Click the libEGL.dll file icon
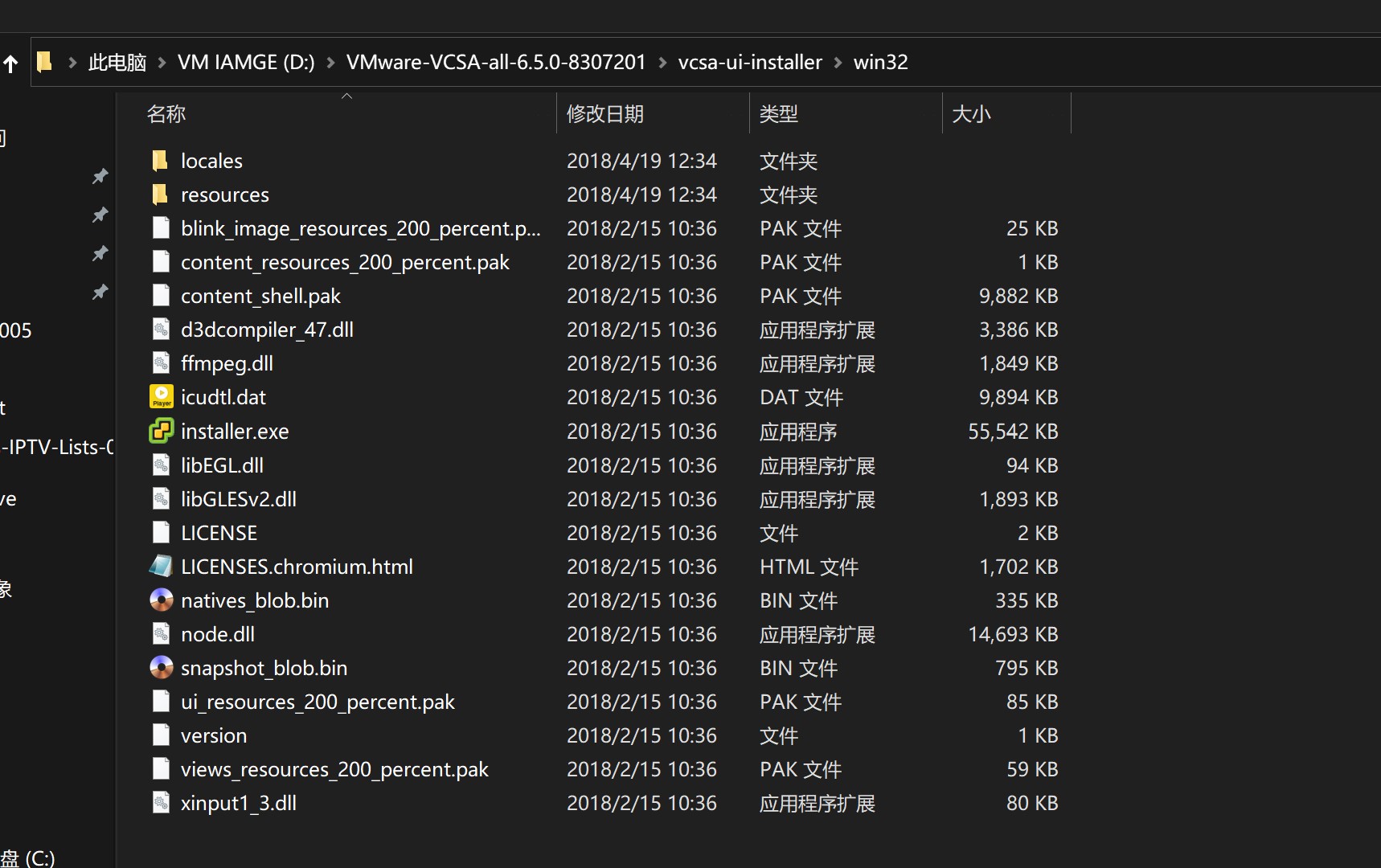 (161, 465)
